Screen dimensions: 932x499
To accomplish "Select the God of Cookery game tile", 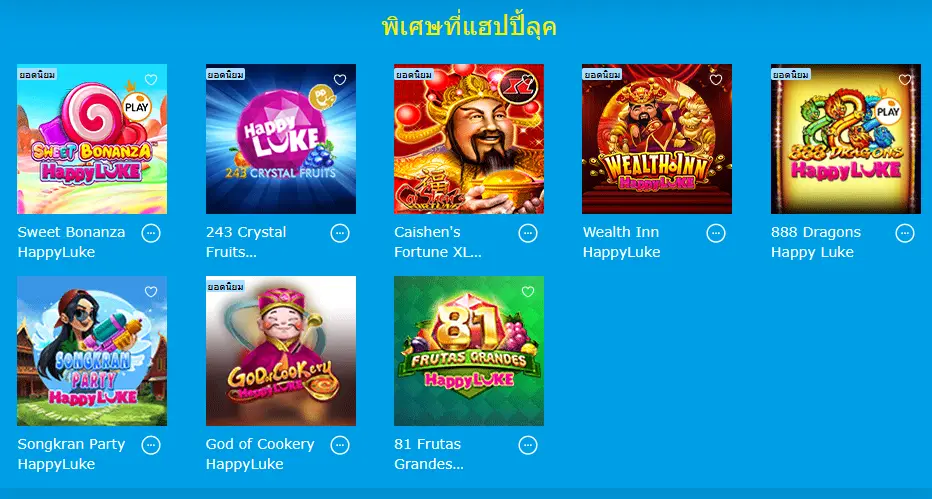I will pos(281,351).
